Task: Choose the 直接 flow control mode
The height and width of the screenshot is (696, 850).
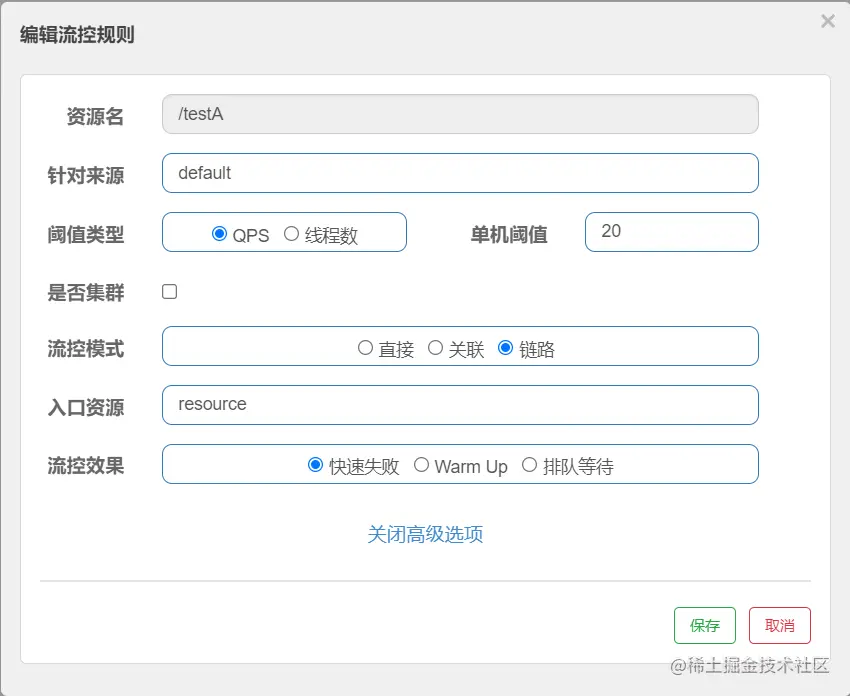Action: pyautogui.click(x=365, y=347)
